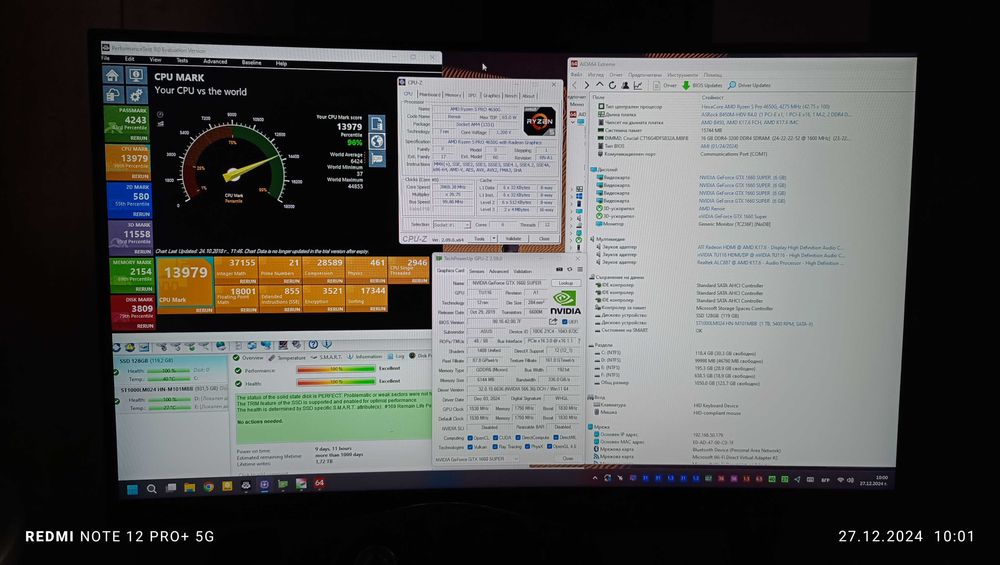Open Chrome from the taskbar

pyautogui.click(x=209, y=487)
